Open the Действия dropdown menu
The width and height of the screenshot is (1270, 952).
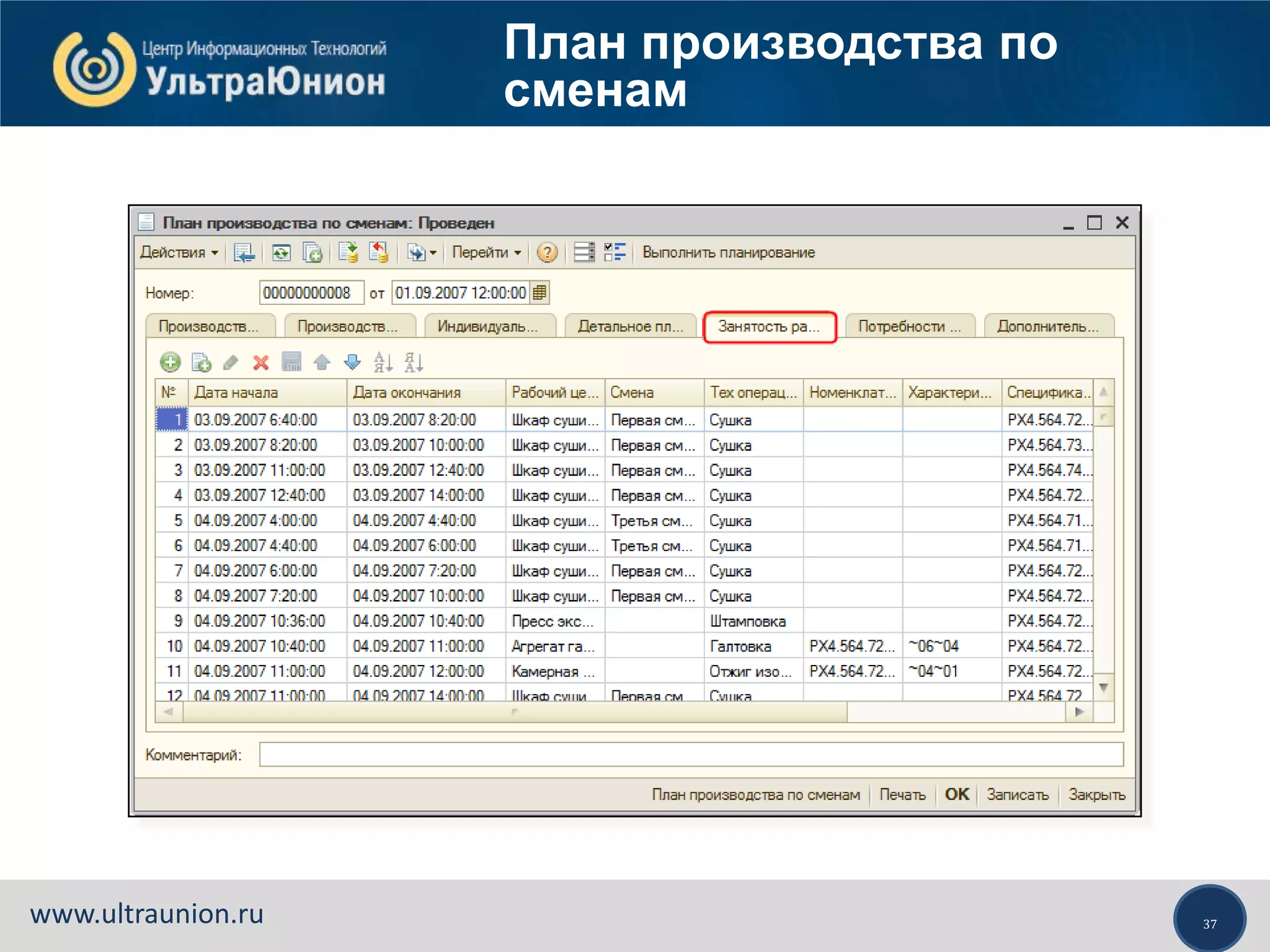point(179,252)
